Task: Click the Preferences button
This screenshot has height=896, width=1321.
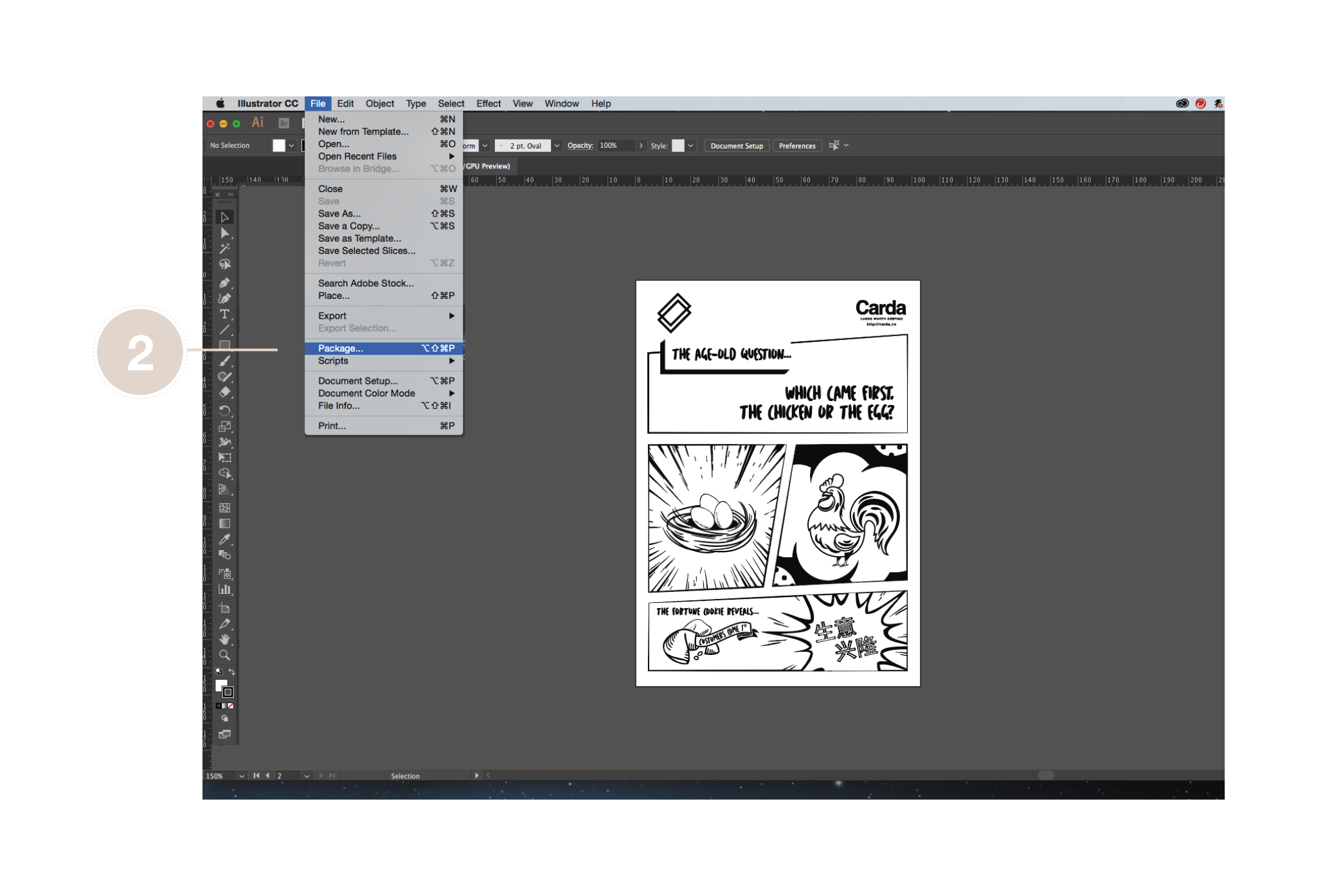Action: tap(796, 146)
